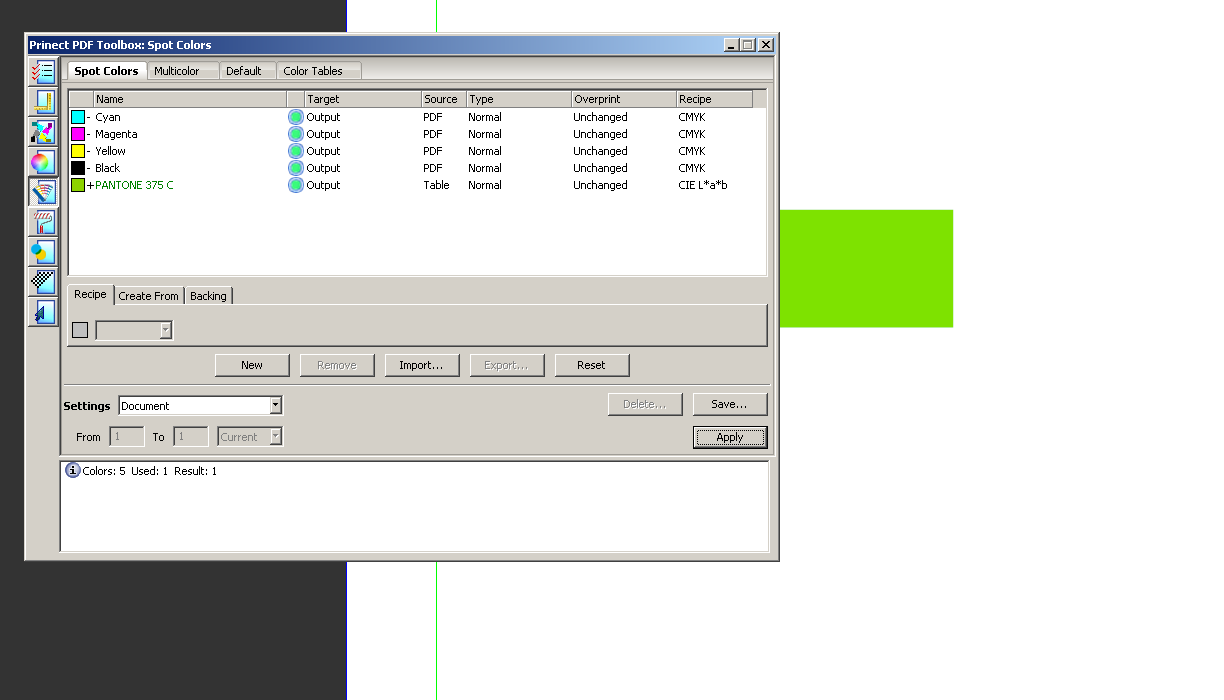Sort by the Target column header

pos(363,99)
